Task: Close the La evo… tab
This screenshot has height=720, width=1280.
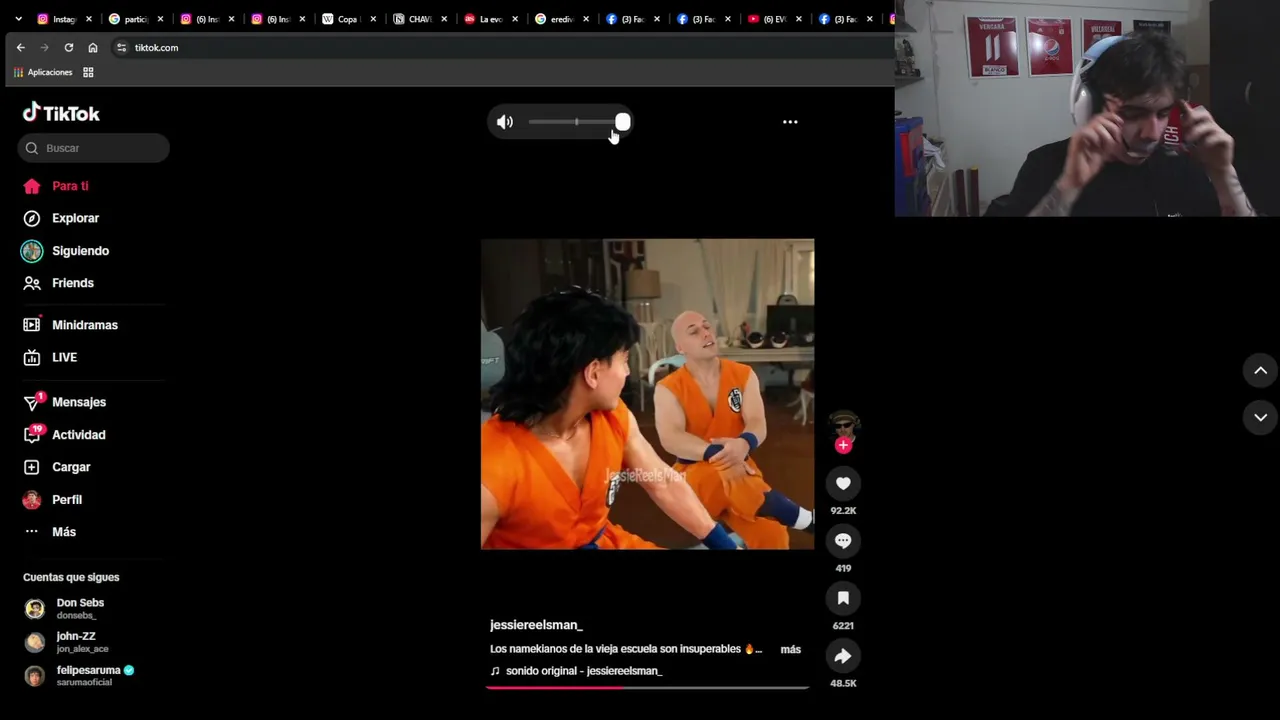Action: [x=516, y=19]
